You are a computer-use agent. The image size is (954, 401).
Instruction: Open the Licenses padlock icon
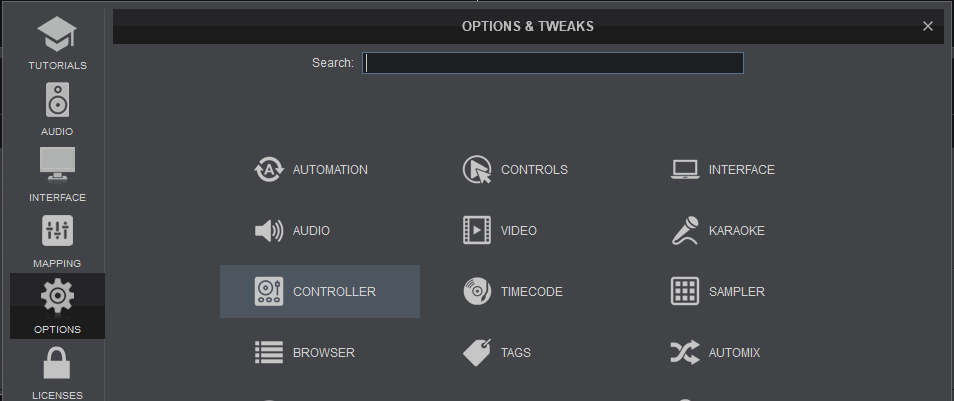(x=57, y=363)
